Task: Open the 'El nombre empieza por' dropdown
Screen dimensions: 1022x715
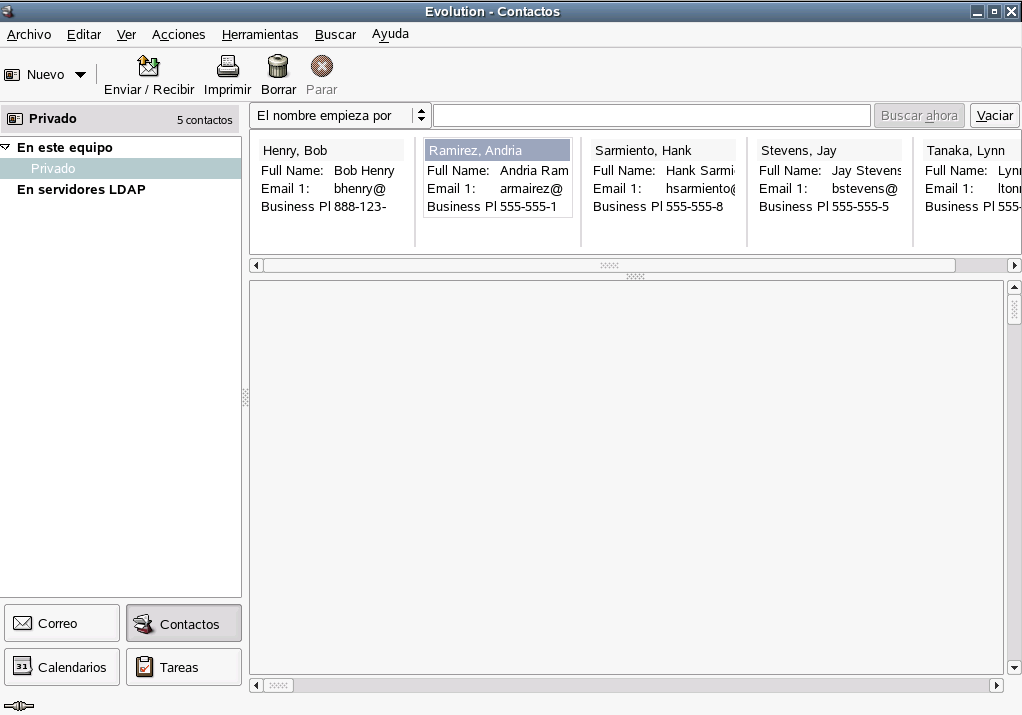Action: [341, 116]
